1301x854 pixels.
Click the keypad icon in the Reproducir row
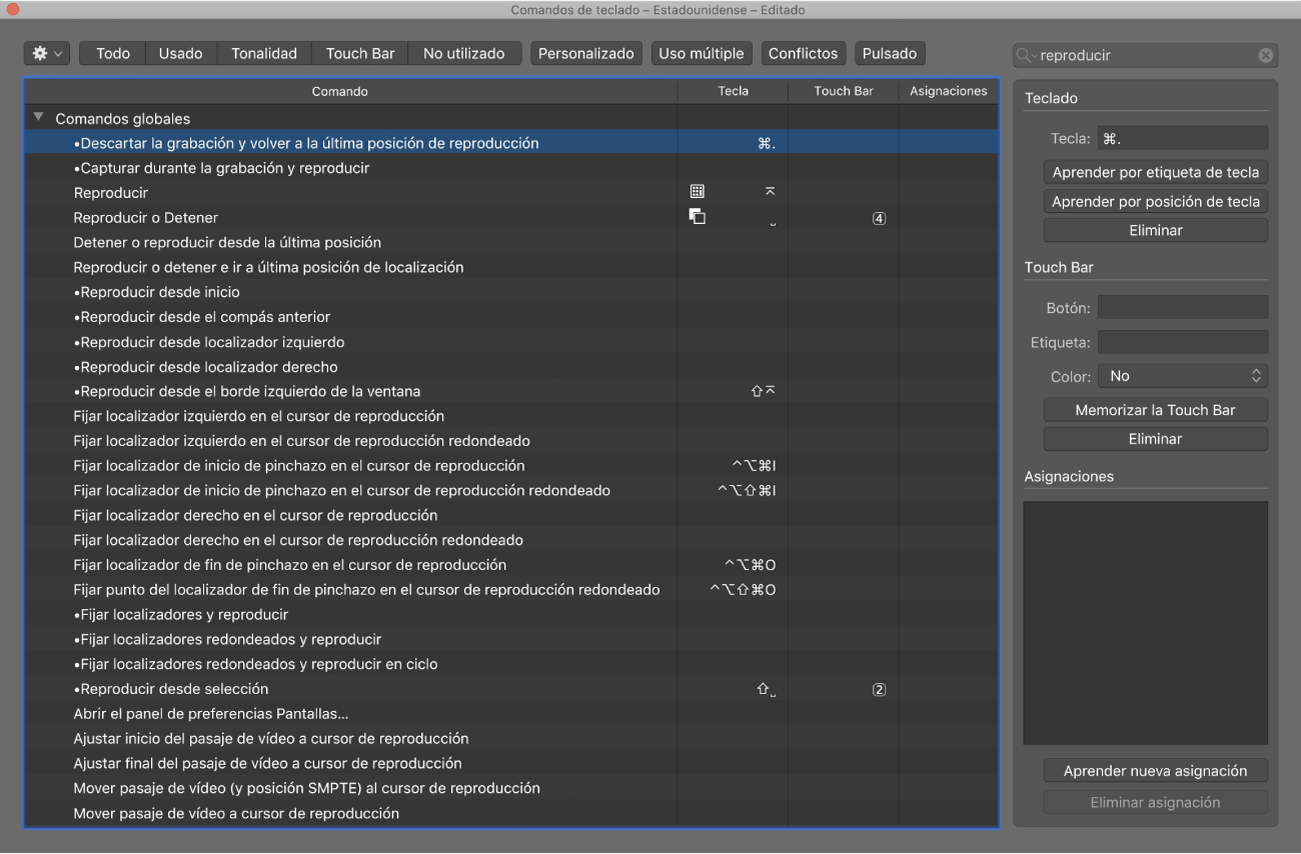click(x=697, y=192)
